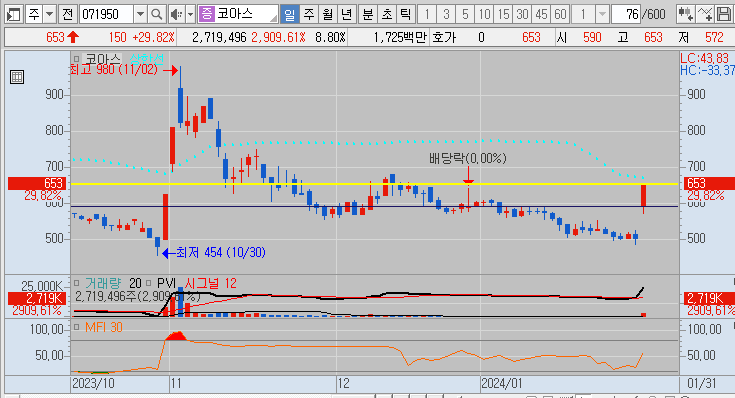
Task: Click the 2023/10 date axis label
Action: 93,383
